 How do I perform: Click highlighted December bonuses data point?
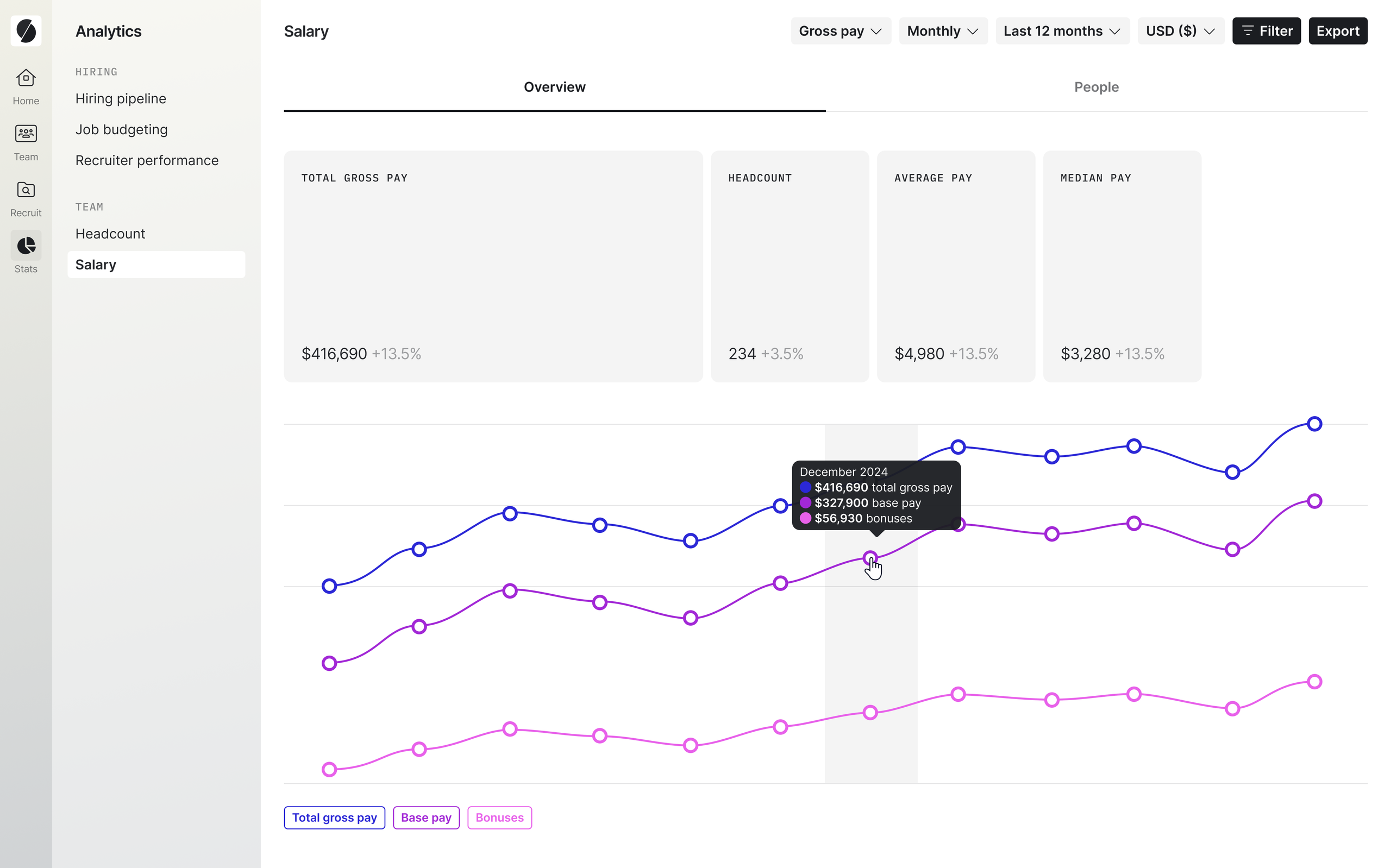[x=870, y=713]
